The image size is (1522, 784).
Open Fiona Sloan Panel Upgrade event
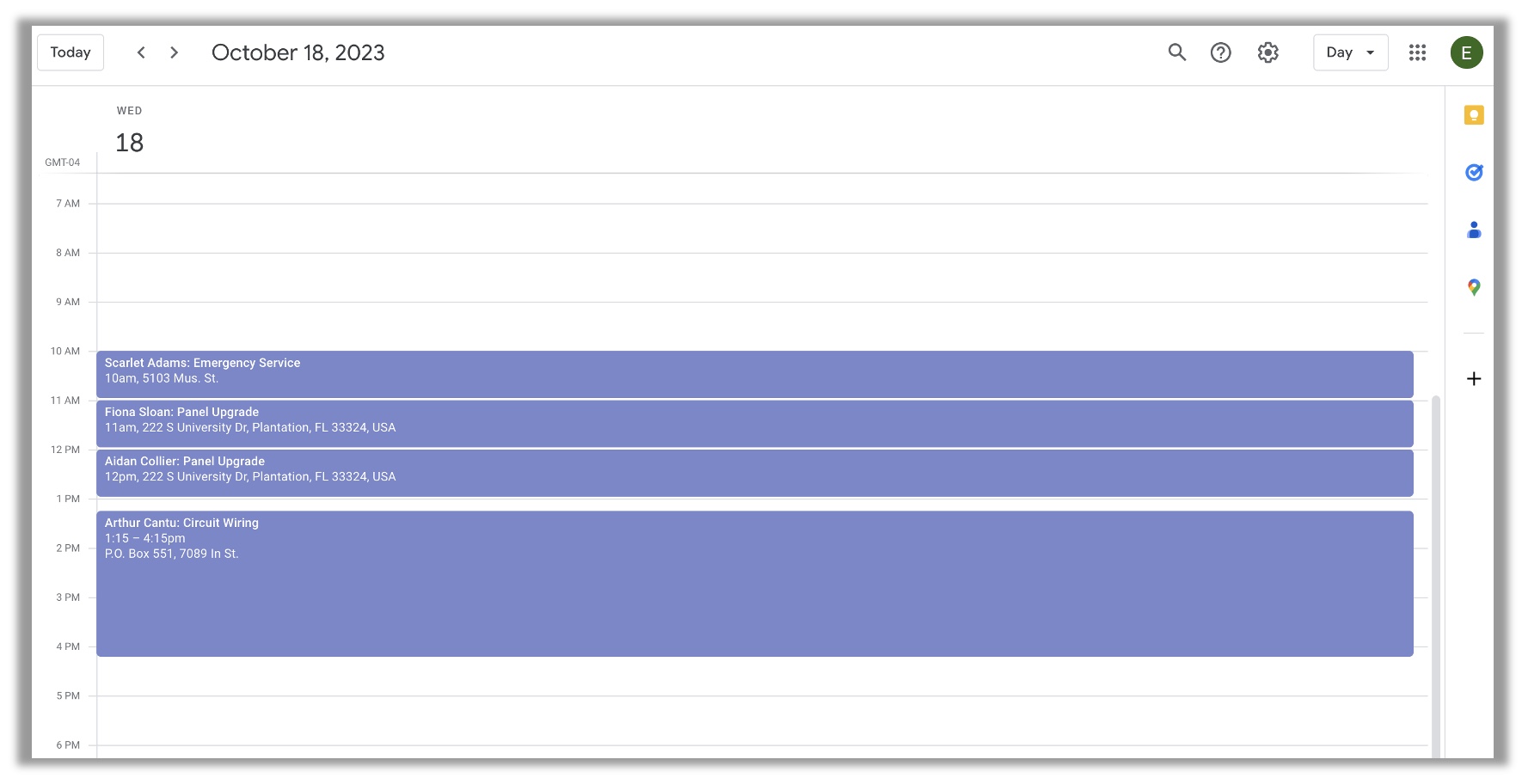point(754,423)
